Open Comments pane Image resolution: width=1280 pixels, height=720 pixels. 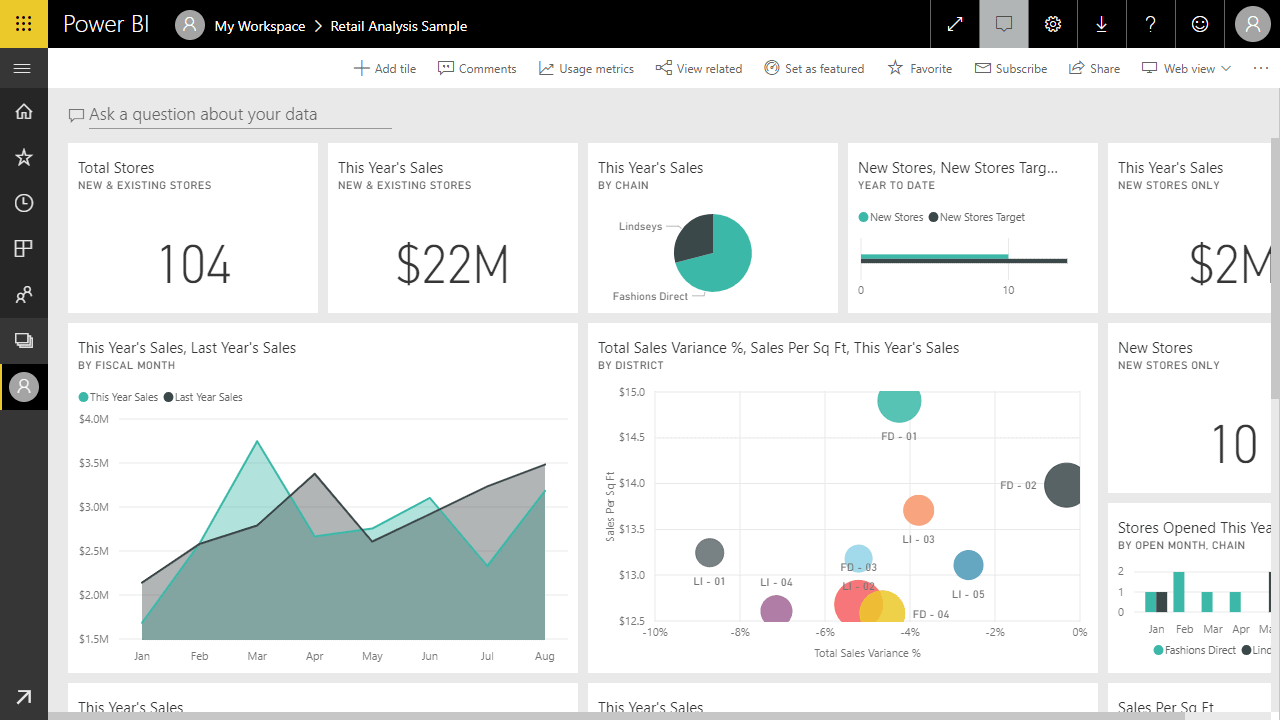(477, 69)
